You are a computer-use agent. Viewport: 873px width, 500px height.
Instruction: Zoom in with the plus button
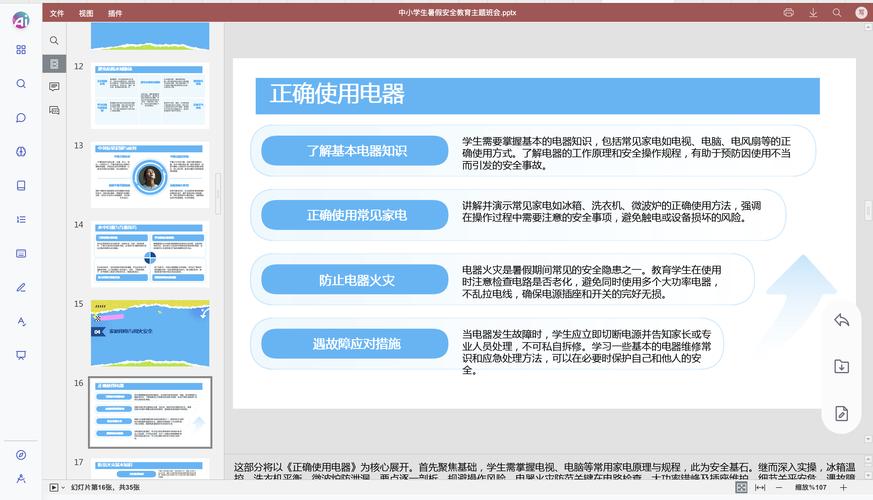pos(843,487)
